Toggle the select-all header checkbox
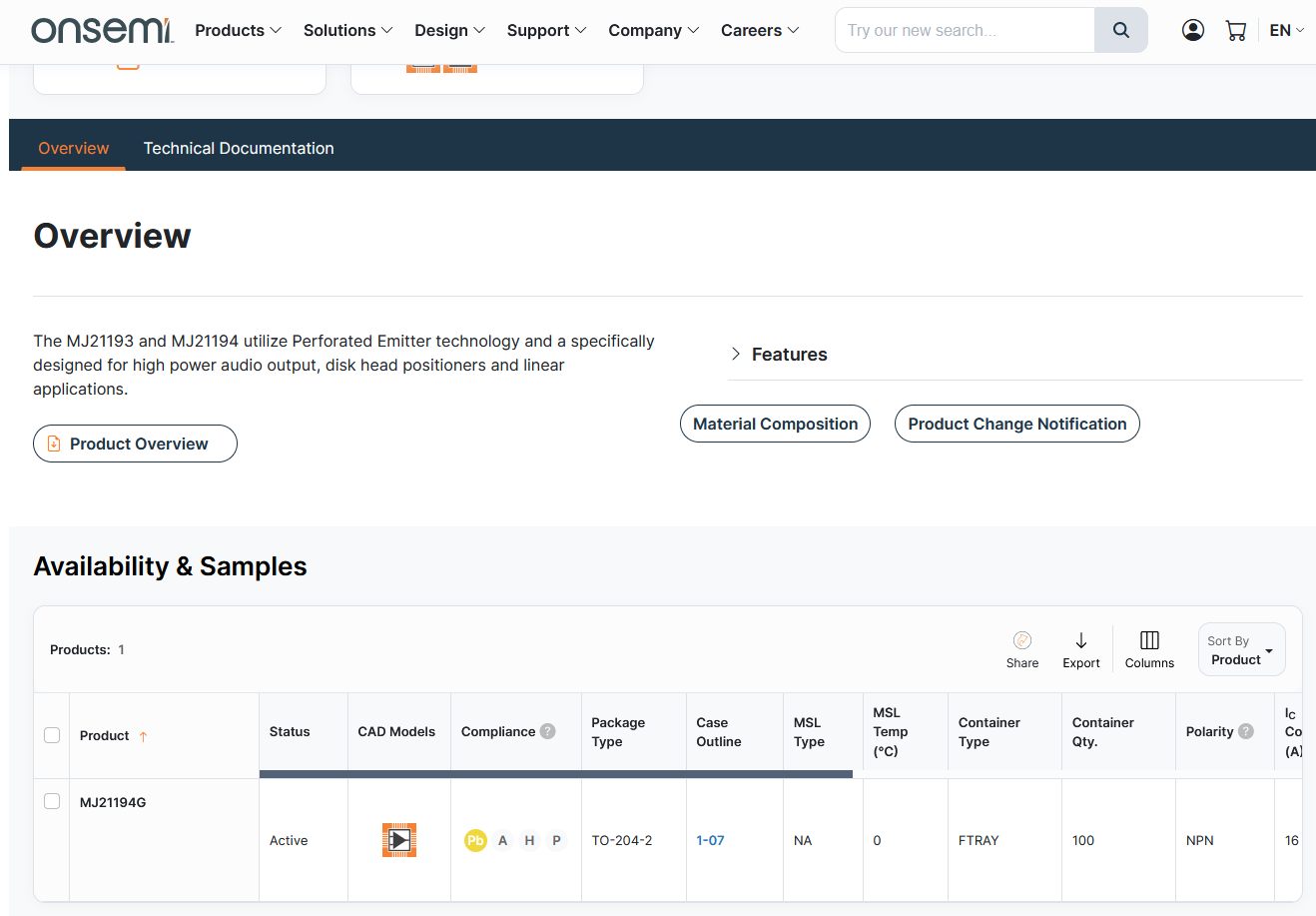The width and height of the screenshot is (1316, 916). pos(52,735)
